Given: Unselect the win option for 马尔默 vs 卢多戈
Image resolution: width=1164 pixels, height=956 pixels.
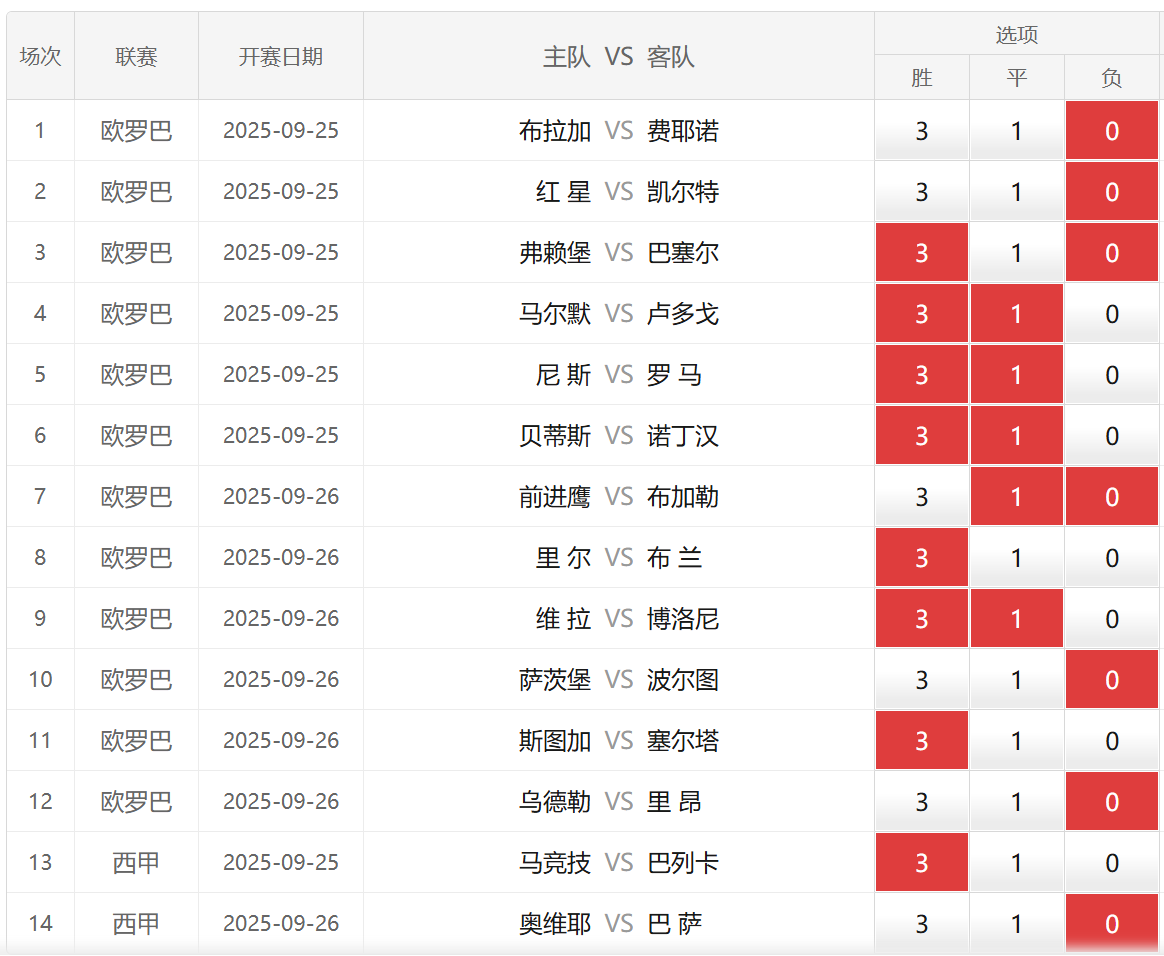Looking at the screenshot, I should 921,314.
